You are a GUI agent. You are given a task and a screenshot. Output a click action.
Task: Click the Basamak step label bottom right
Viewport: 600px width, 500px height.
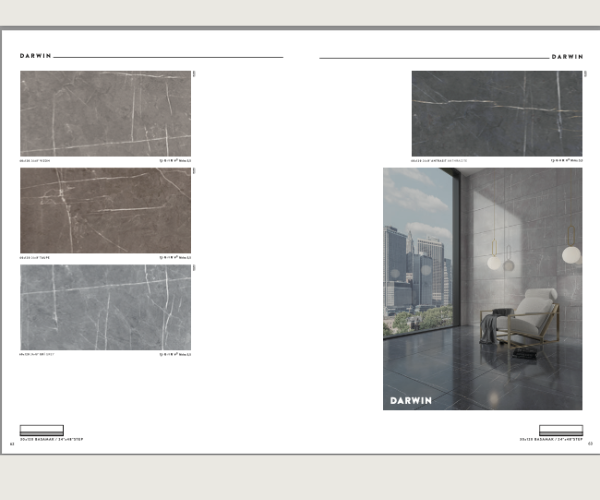click(x=551, y=439)
